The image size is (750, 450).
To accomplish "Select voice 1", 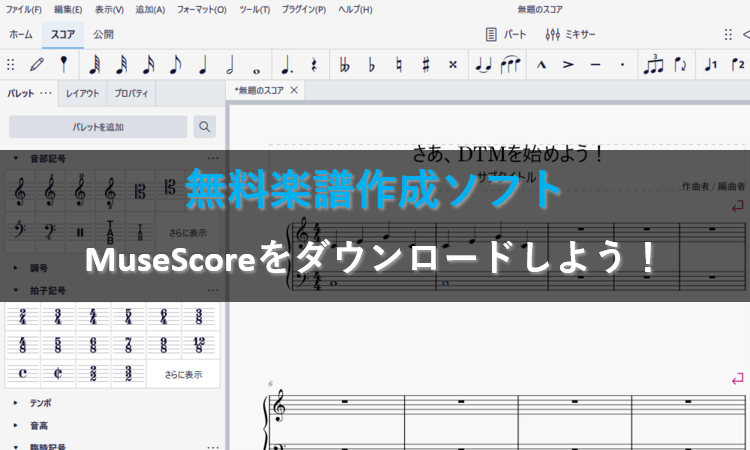I will click(710, 65).
